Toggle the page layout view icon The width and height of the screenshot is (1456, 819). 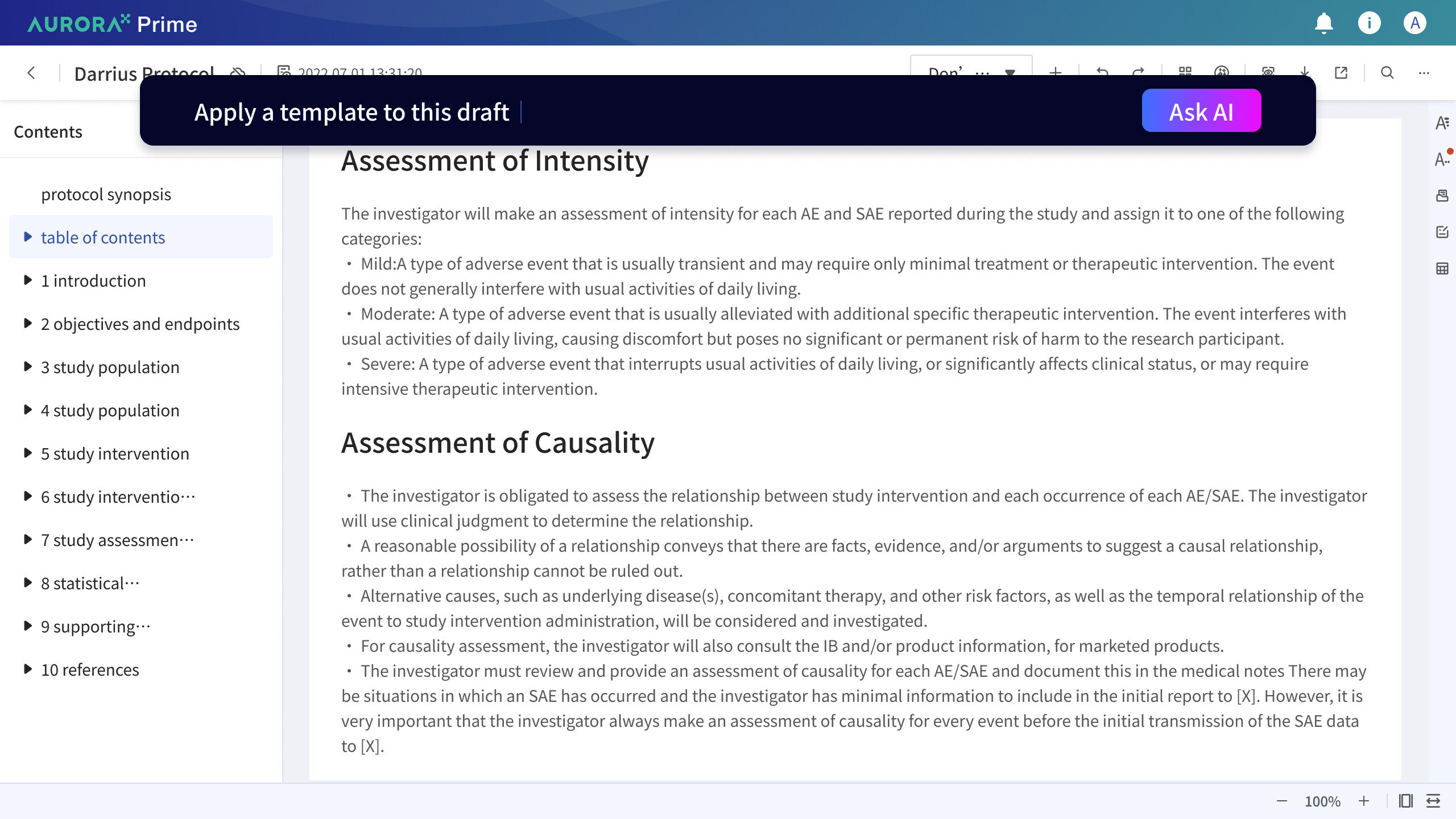(1405, 801)
